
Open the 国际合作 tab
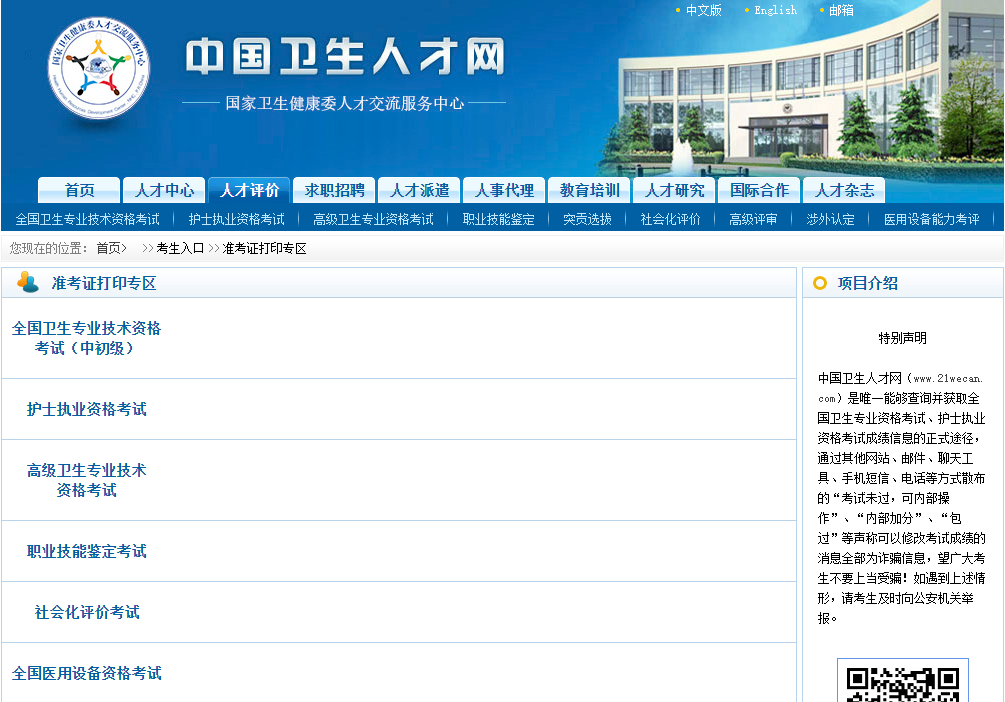tap(759, 190)
